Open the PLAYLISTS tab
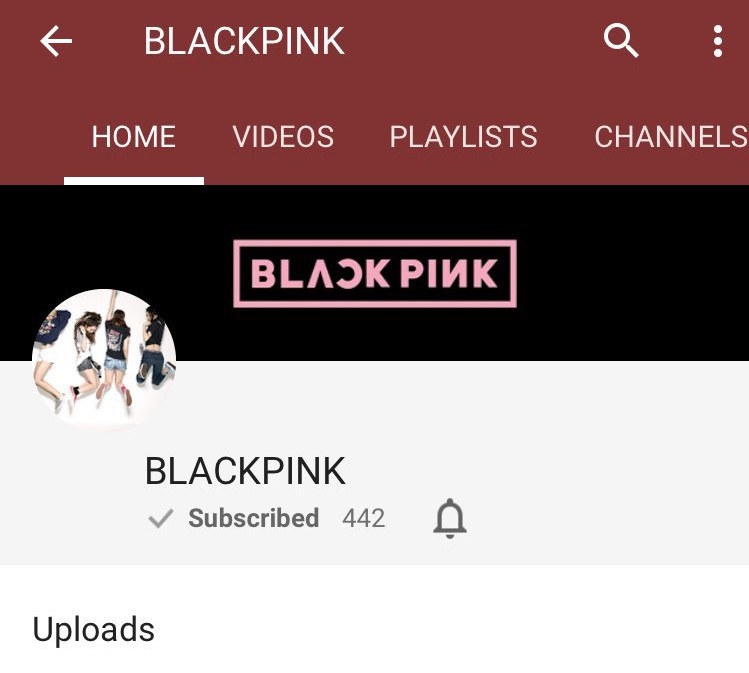 [463, 137]
